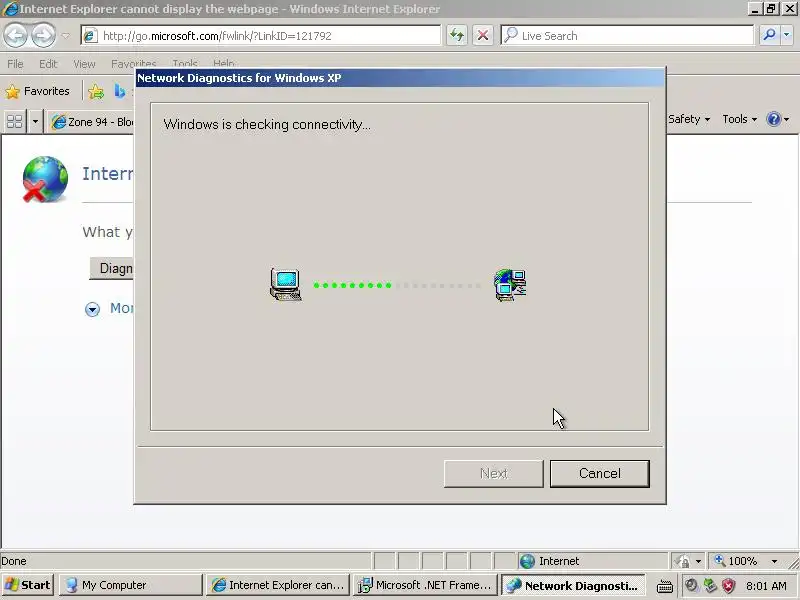Open the Tools command bar dropdown
The image size is (800, 600).
click(739, 119)
